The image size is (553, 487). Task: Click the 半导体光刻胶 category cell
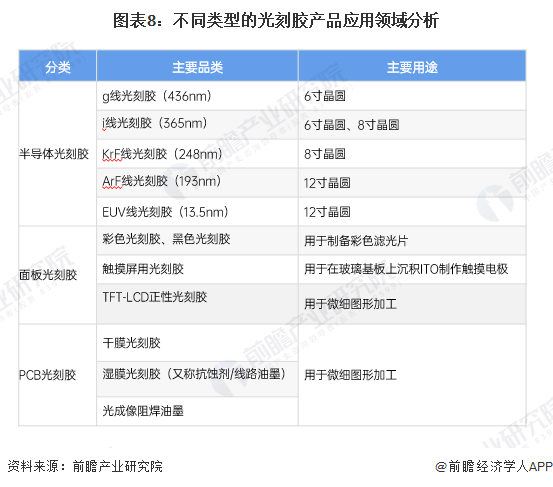(x=57, y=154)
